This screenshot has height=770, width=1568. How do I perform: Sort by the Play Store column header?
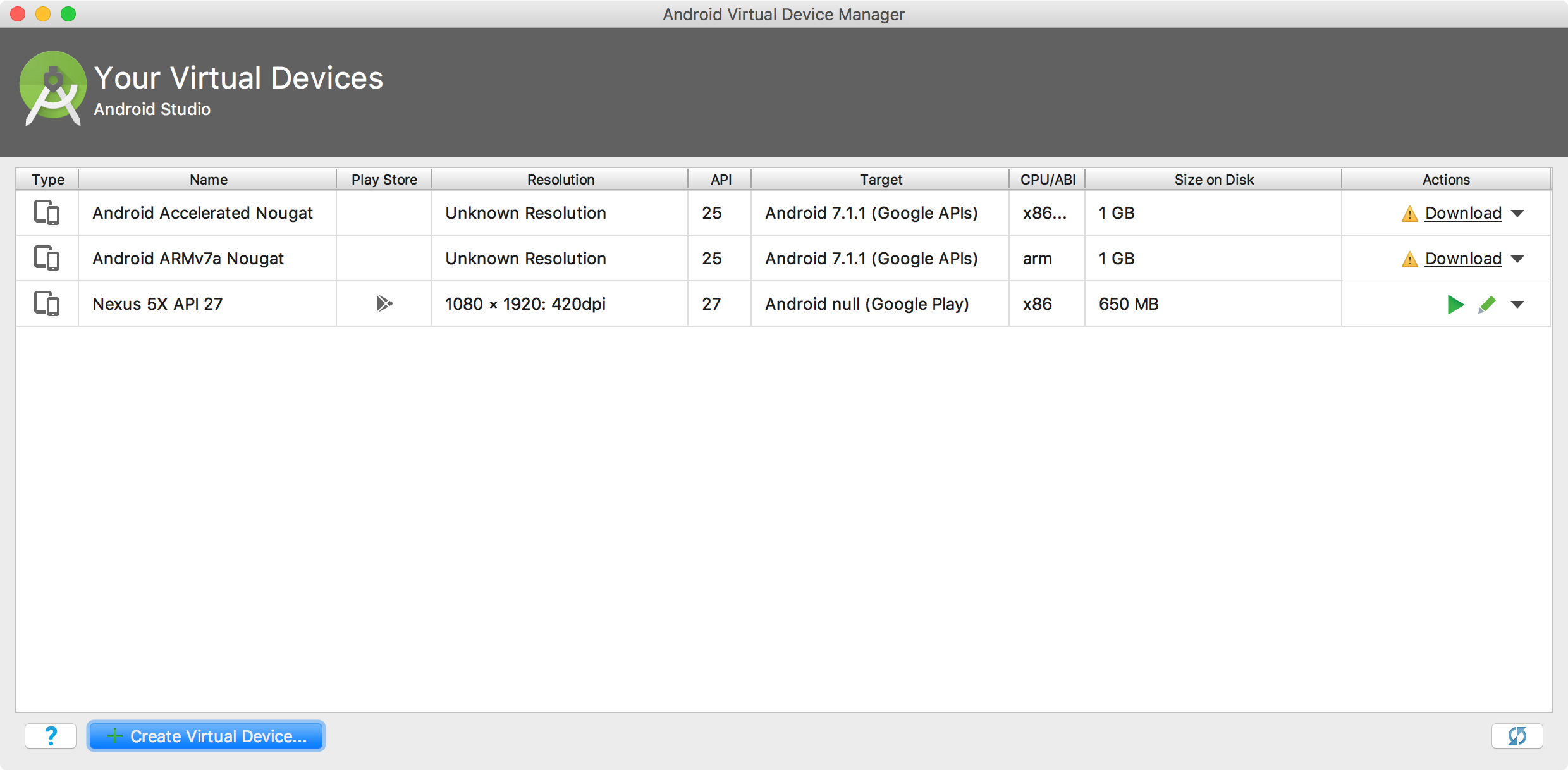click(x=384, y=180)
